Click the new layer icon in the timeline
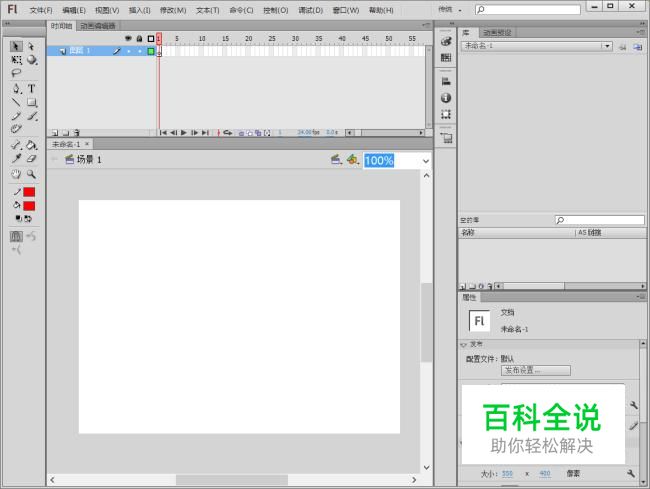 pyautogui.click(x=55, y=133)
